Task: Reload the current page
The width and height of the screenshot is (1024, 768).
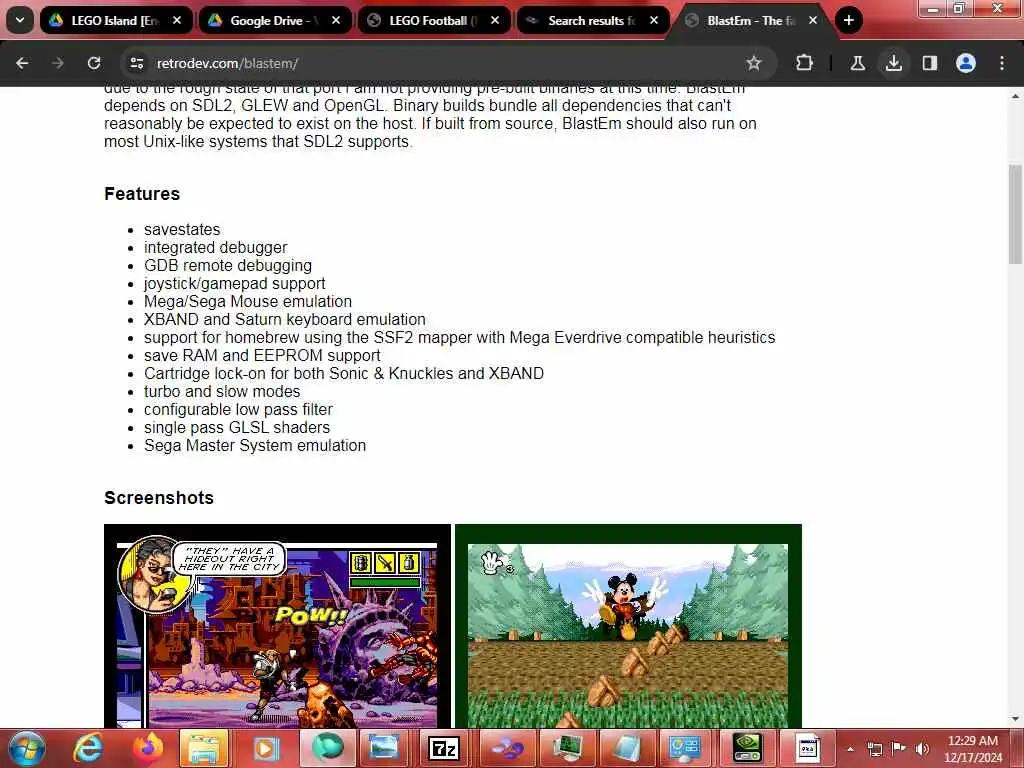Action: click(x=94, y=63)
